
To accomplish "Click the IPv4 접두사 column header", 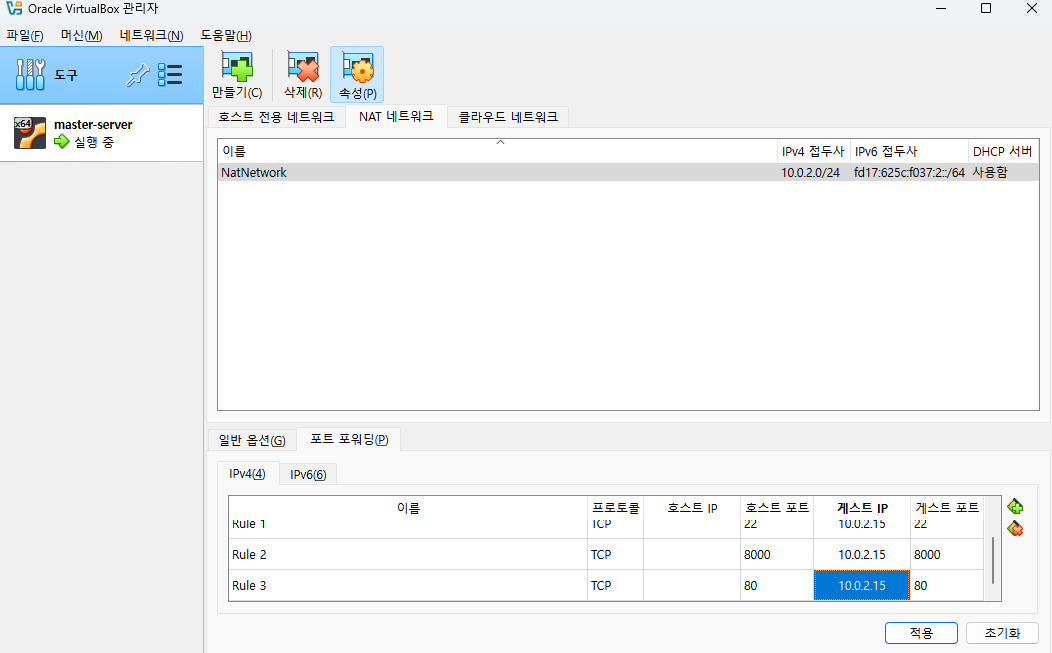I will click(813, 151).
